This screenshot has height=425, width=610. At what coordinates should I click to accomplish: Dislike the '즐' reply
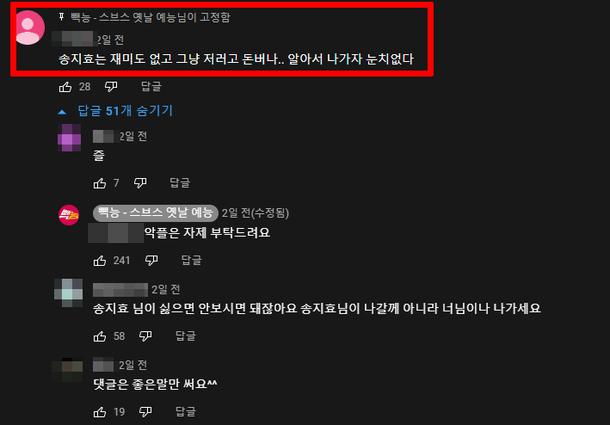coord(140,183)
